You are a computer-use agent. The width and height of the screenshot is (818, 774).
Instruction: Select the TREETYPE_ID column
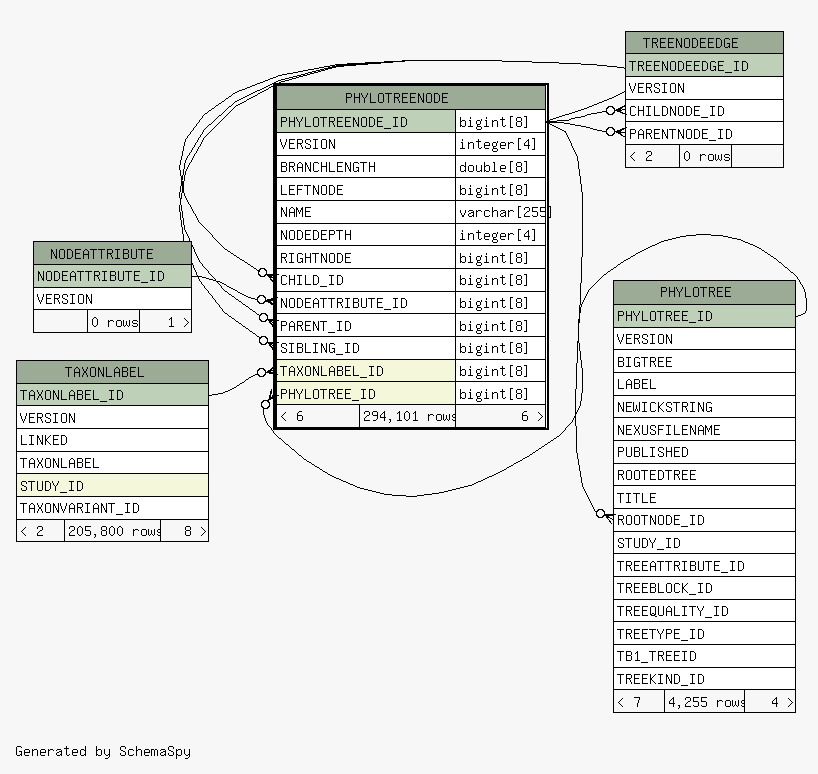[704, 634]
